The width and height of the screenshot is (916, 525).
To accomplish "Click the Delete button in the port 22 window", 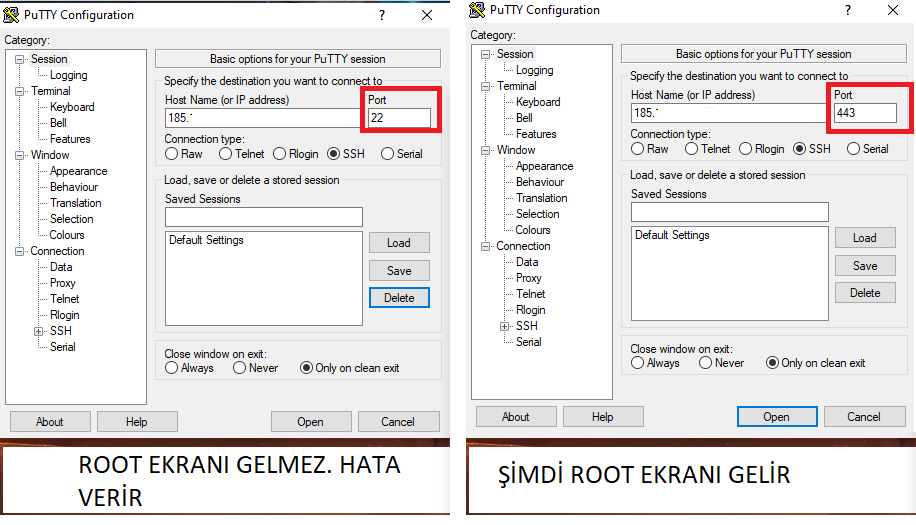I will 399,298.
